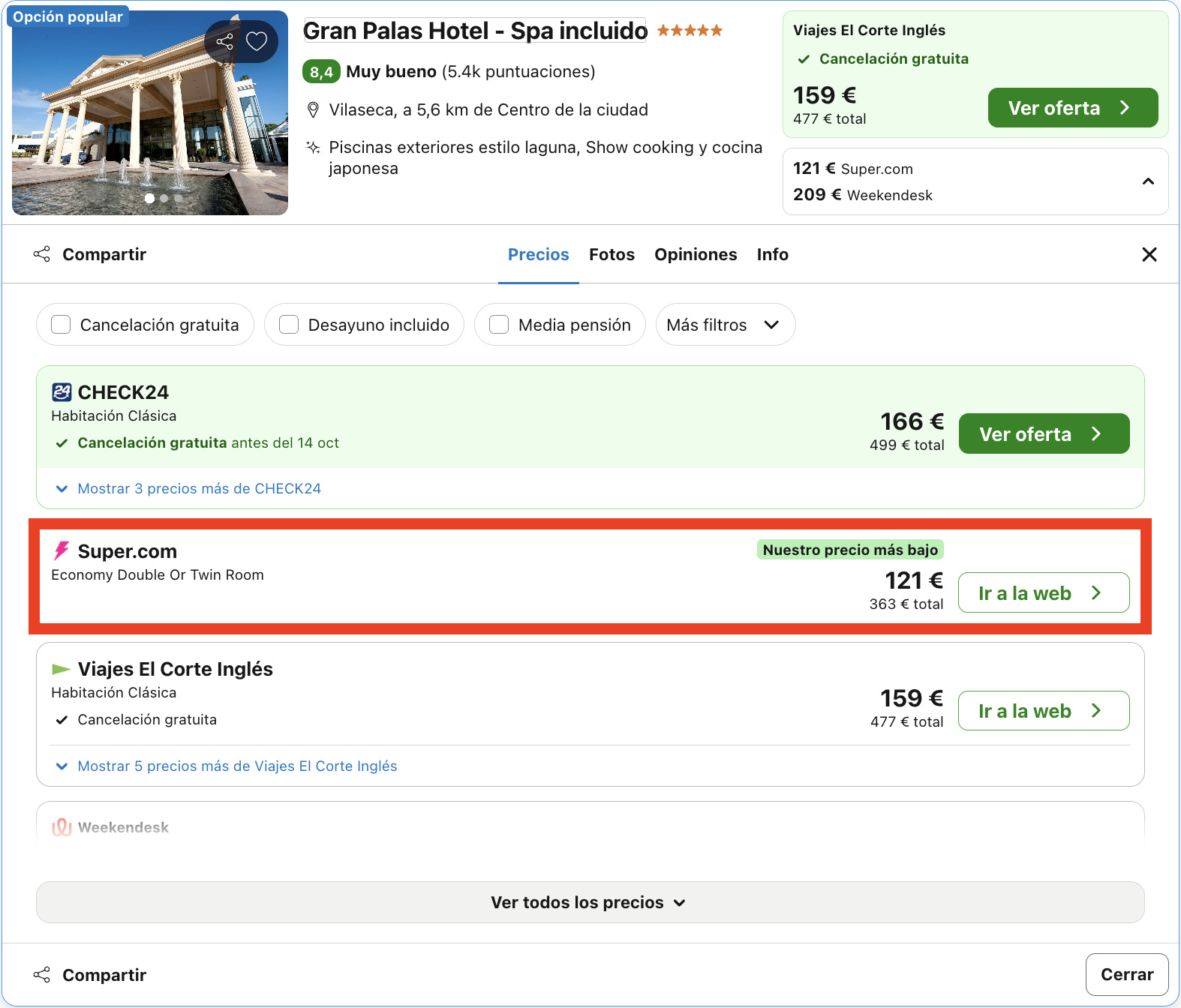The image size is (1181, 1008).
Task: Select the second photo carousel dot
Action: [164, 199]
